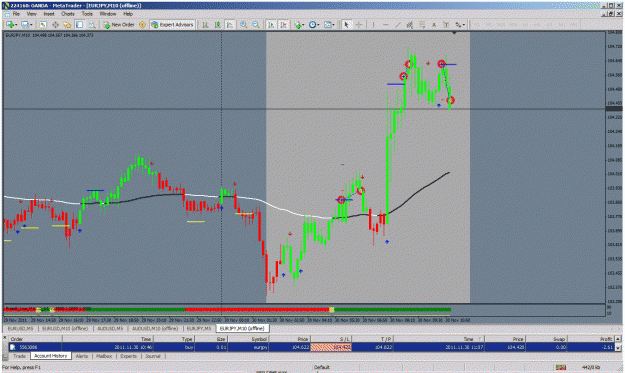Expand the Periods dropdown arrow
The width and height of the screenshot is (625, 373).
pyautogui.click(x=319, y=25)
